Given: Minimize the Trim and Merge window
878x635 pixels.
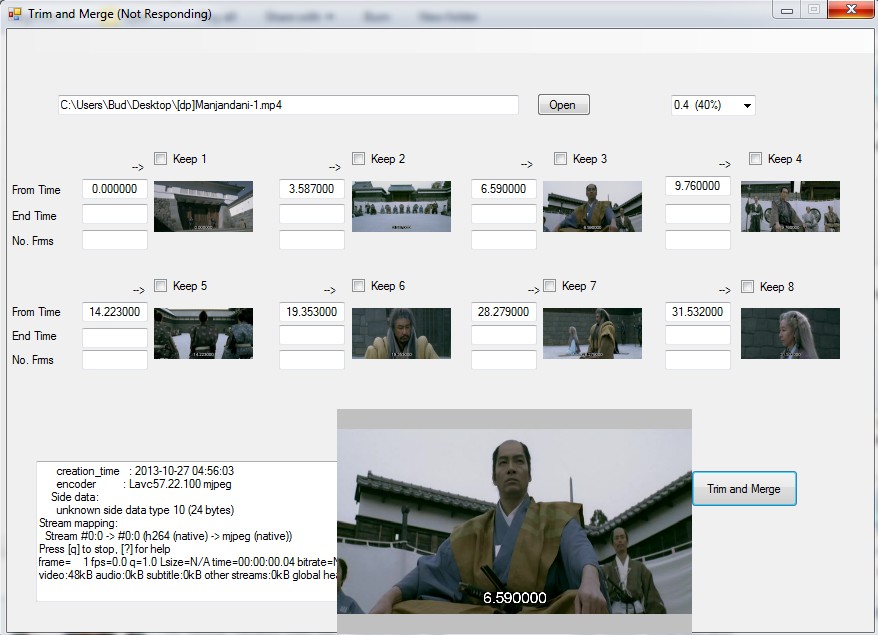Looking at the screenshot, I should pos(787,10).
